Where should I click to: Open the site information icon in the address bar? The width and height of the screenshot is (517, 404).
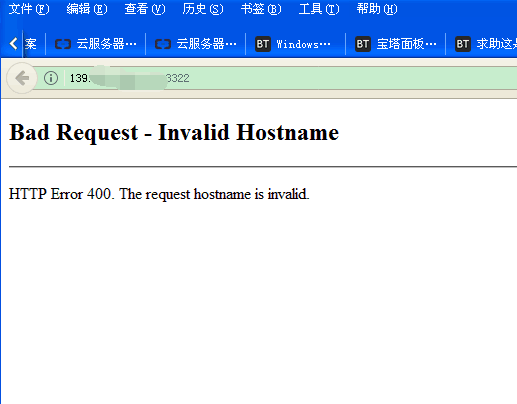click(51, 78)
